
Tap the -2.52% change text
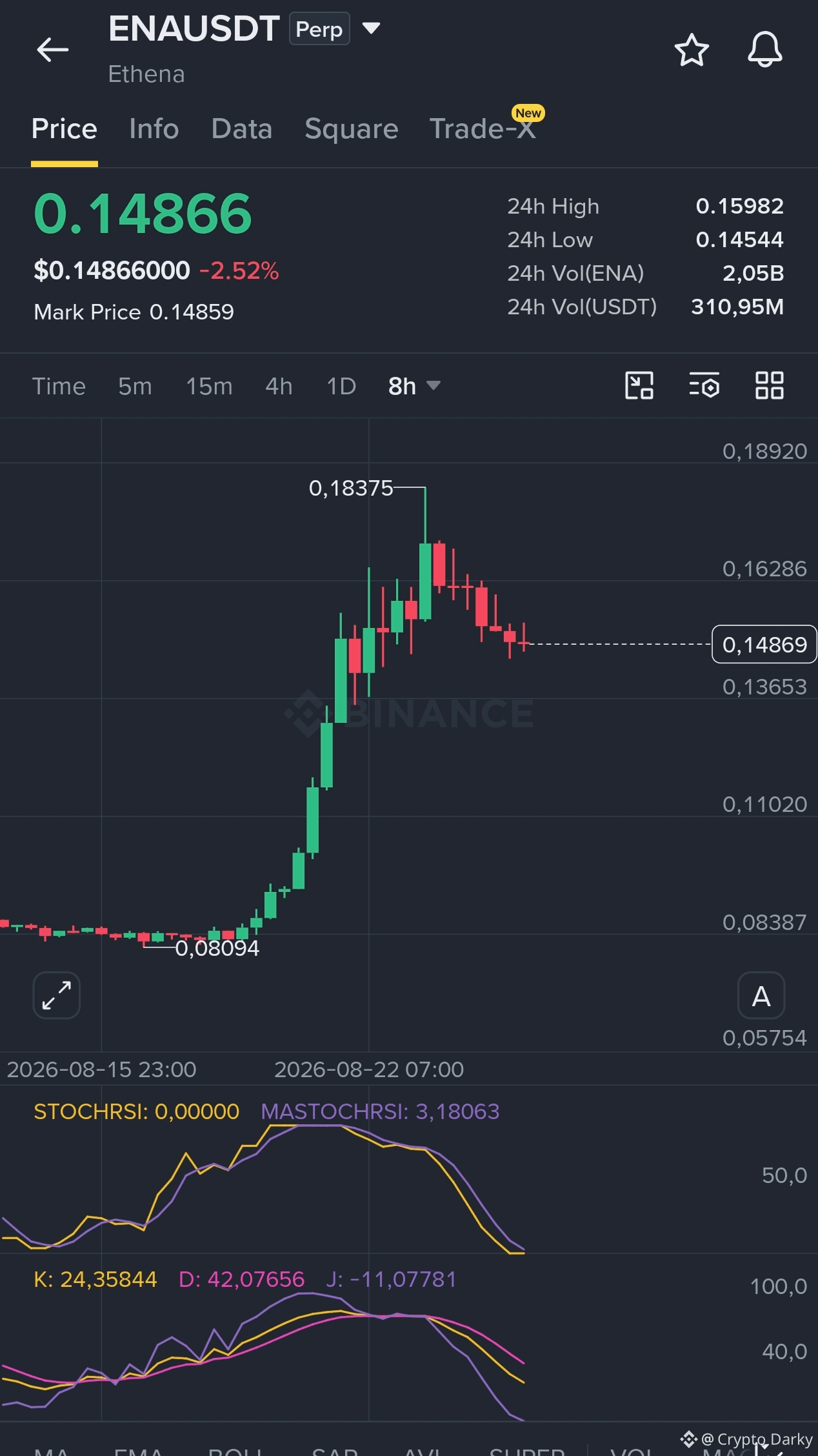(239, 270)
